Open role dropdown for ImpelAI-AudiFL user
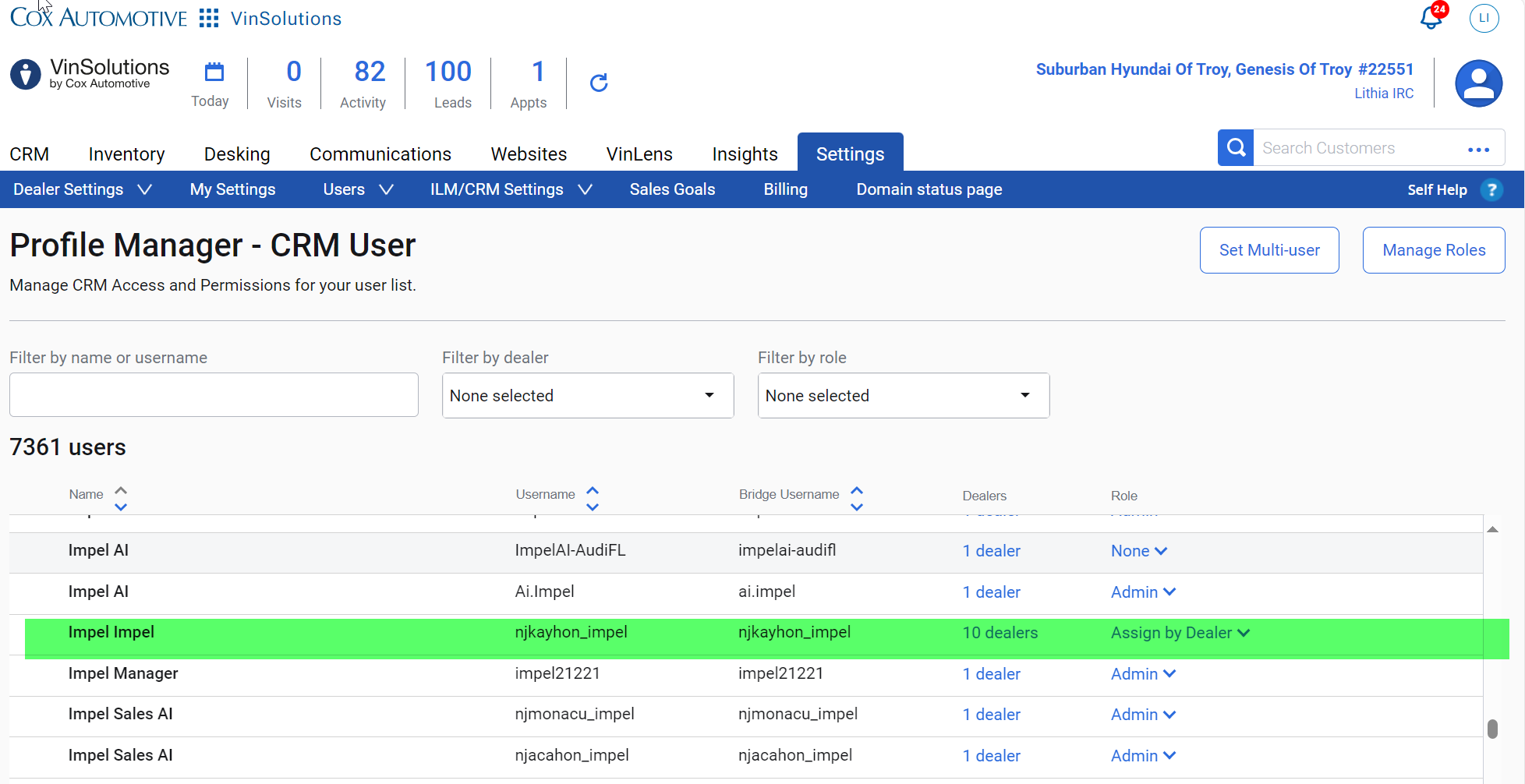 (x=1139, y=551)
